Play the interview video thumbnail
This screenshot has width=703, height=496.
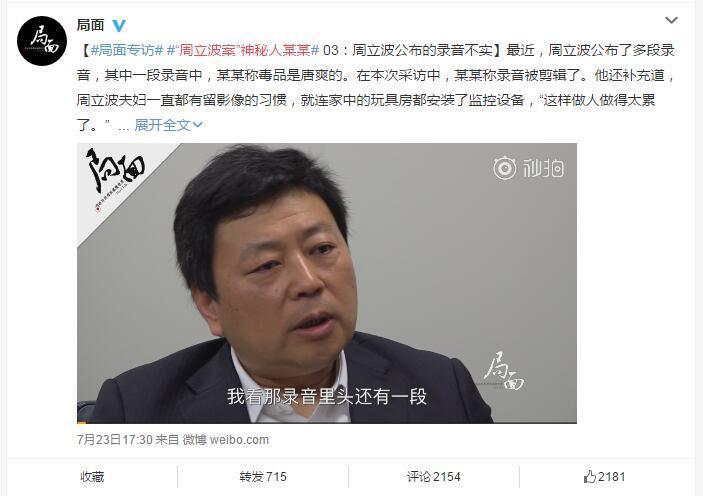[326, 283]
